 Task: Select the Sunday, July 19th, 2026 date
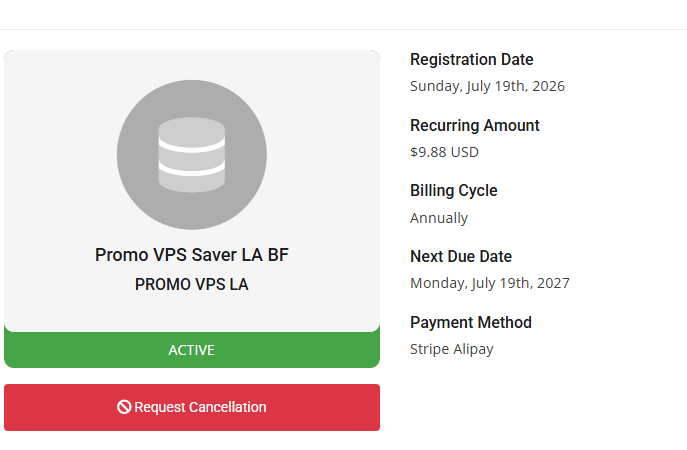(487, 86)
